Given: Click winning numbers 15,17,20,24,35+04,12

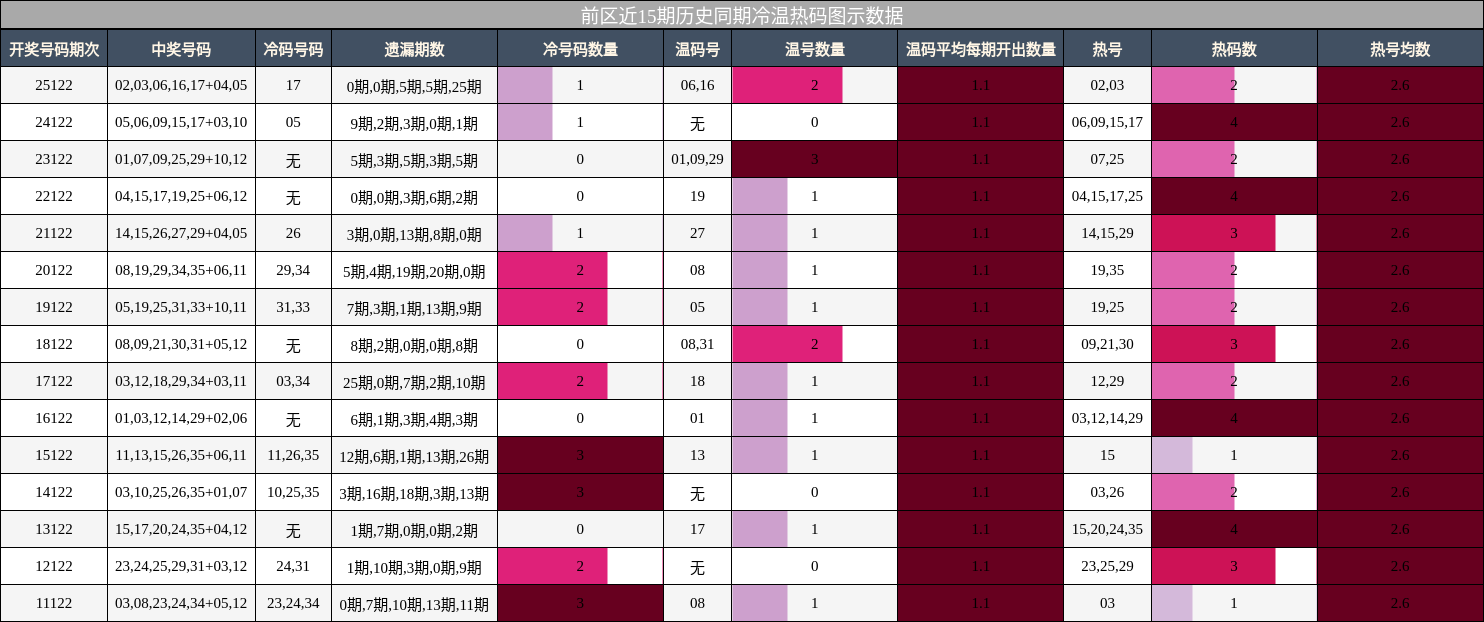Looking at the screenshot, I should [181, 530].
